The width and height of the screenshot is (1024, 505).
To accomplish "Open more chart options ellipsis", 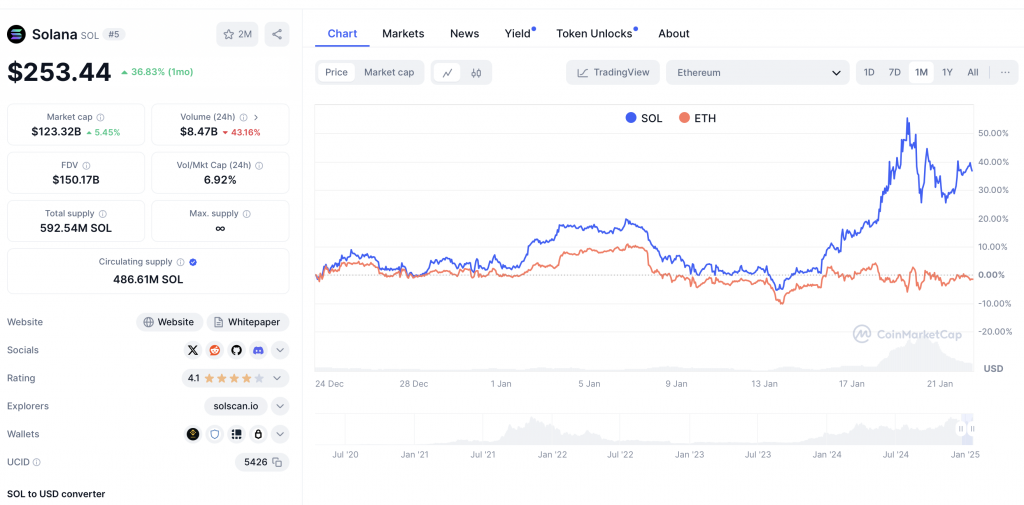I will [1005, 73].
